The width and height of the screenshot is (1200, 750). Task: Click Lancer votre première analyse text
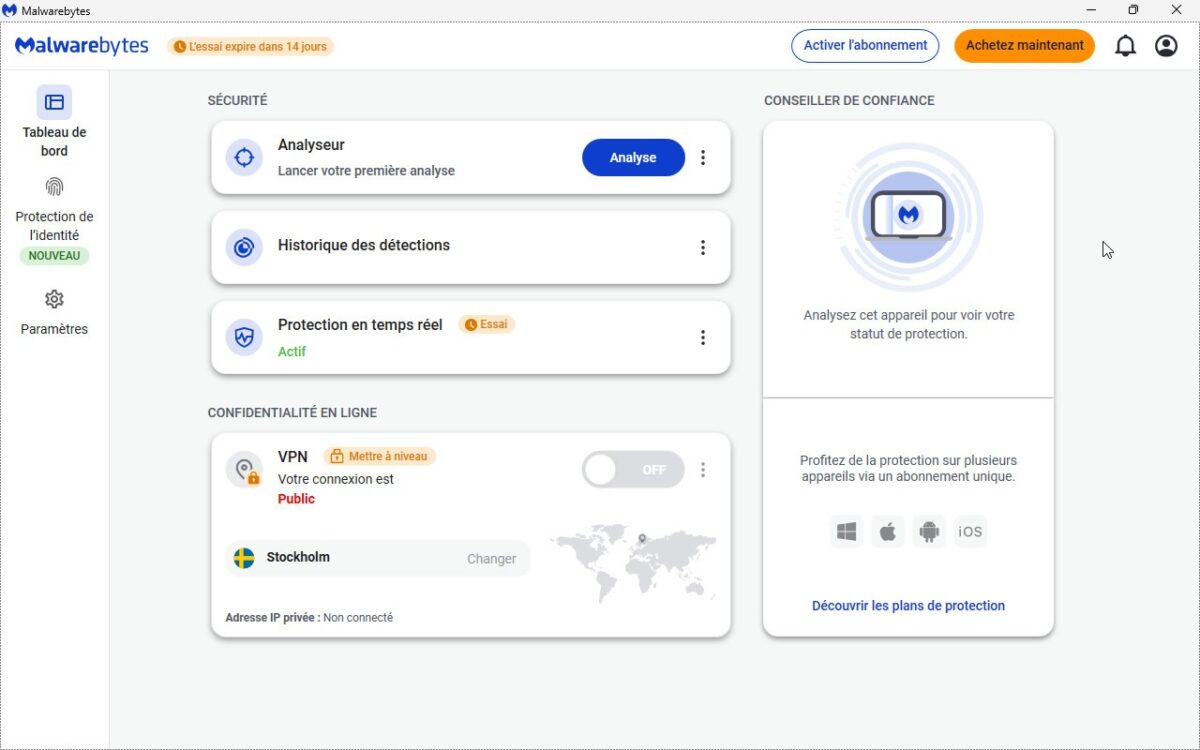coord(366,171)
